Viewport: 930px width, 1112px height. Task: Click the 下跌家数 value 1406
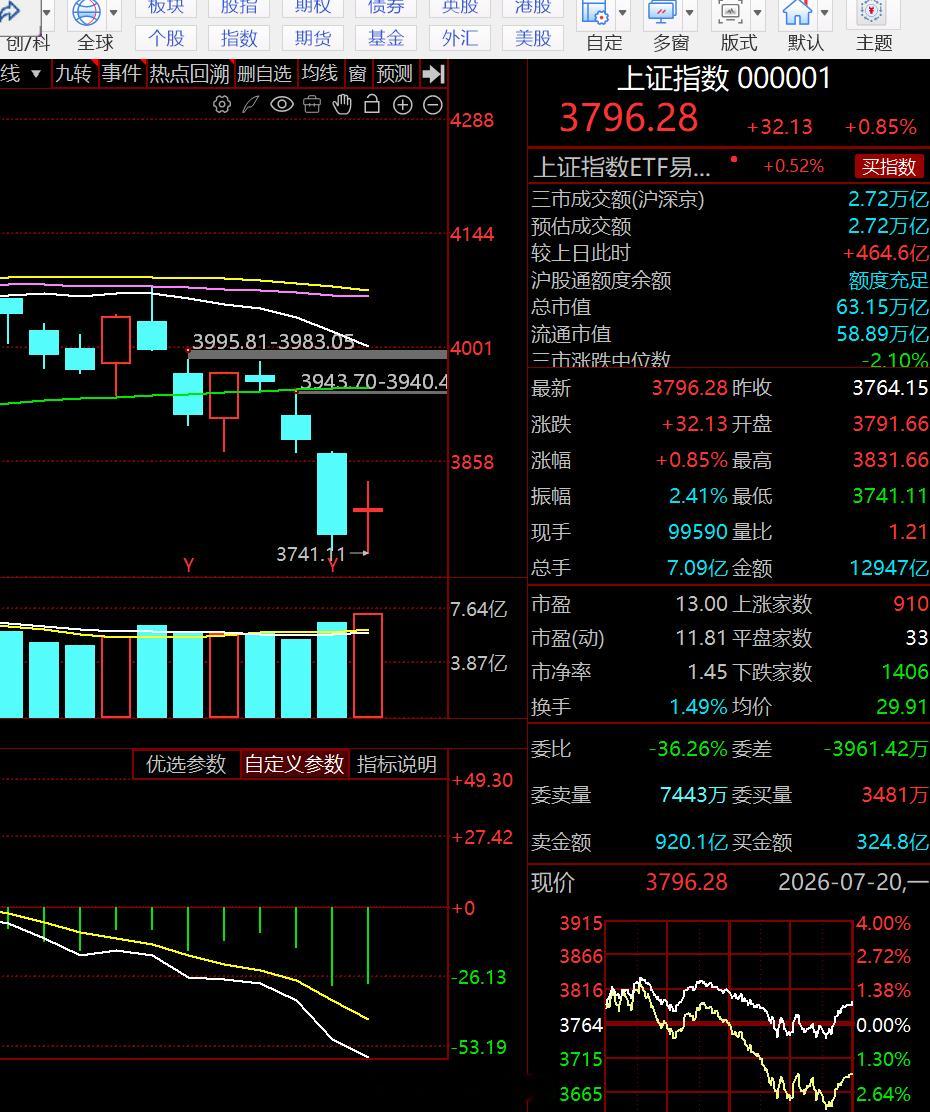point(904,672)
